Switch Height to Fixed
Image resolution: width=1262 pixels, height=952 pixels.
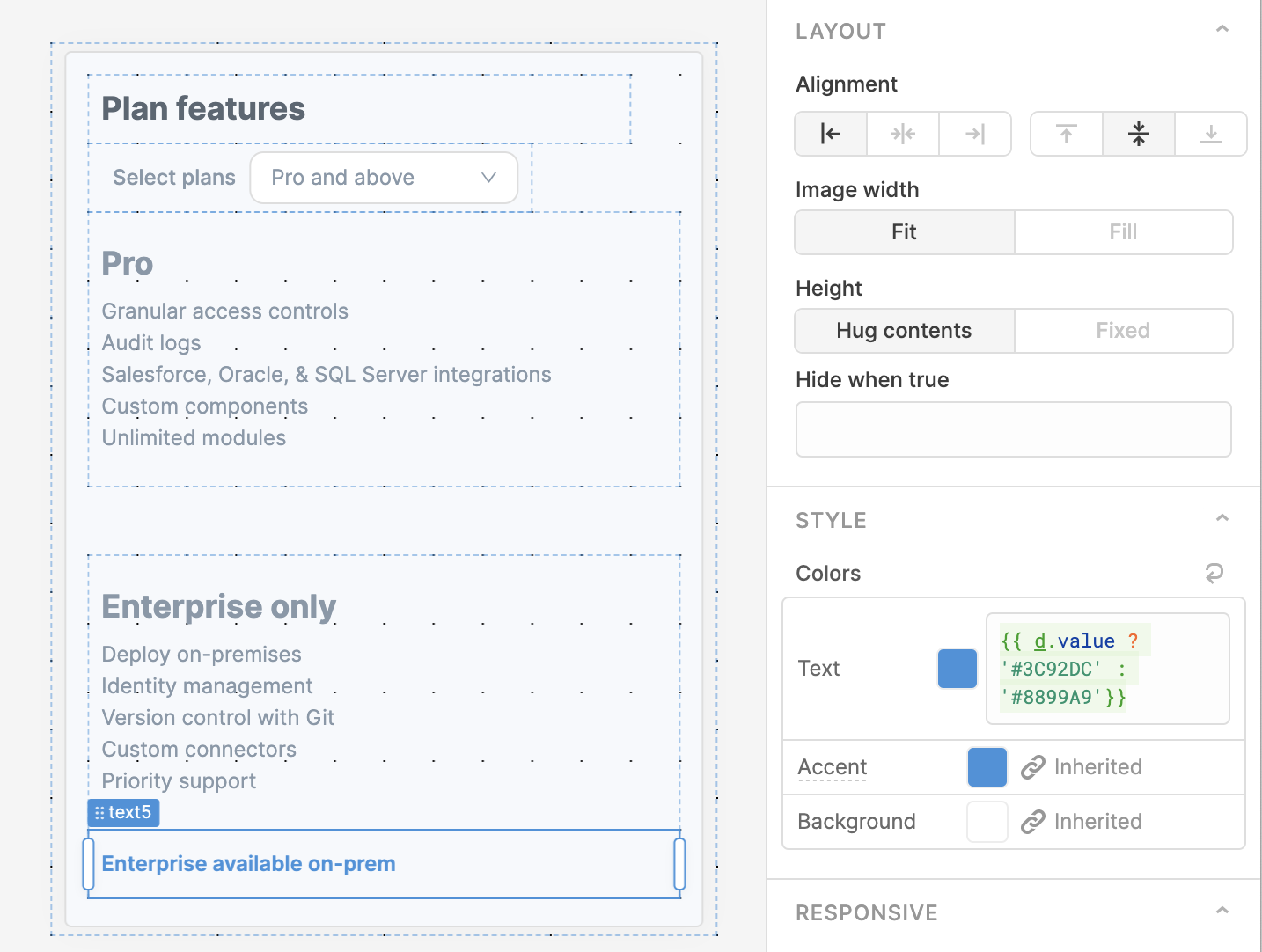(x=1123, y=331)
